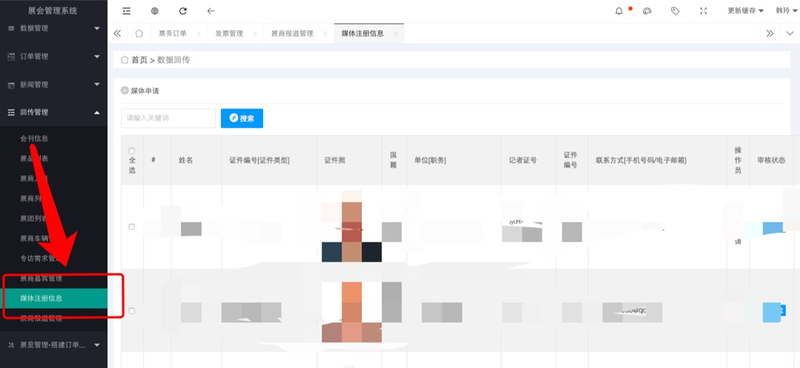Open 展商嘉宾管理 in the sidebar

41,279
